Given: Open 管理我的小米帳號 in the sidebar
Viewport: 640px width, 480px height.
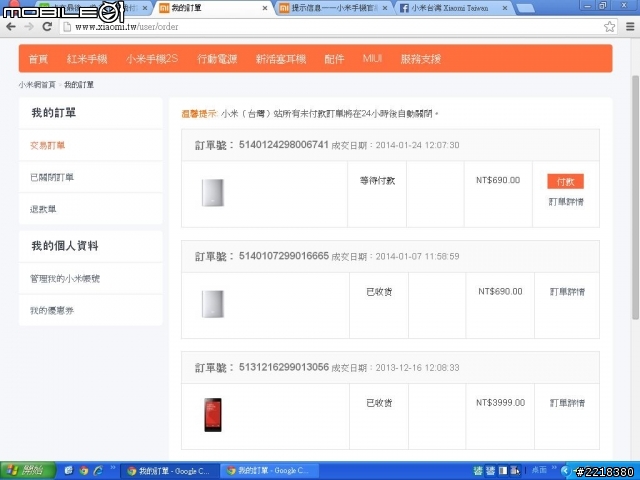Looking at the screenshot, I should coord(65,278).
